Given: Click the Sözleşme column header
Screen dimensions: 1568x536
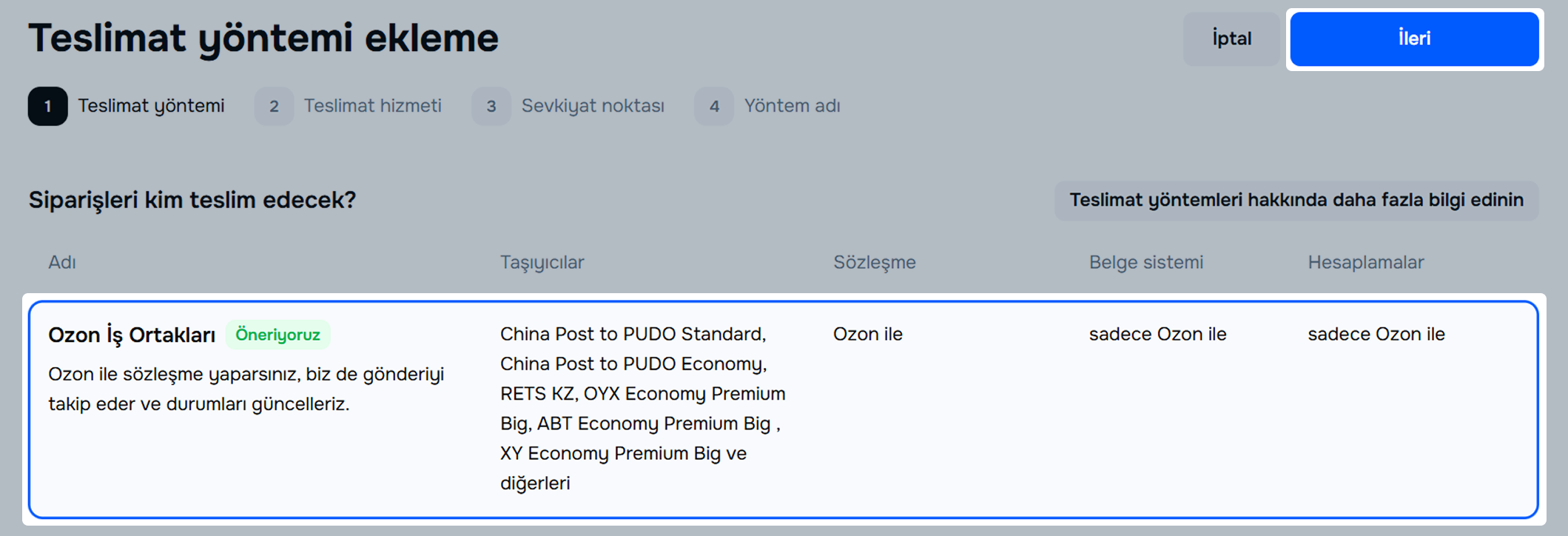Looking at the screenshot, I should [874, 263].
